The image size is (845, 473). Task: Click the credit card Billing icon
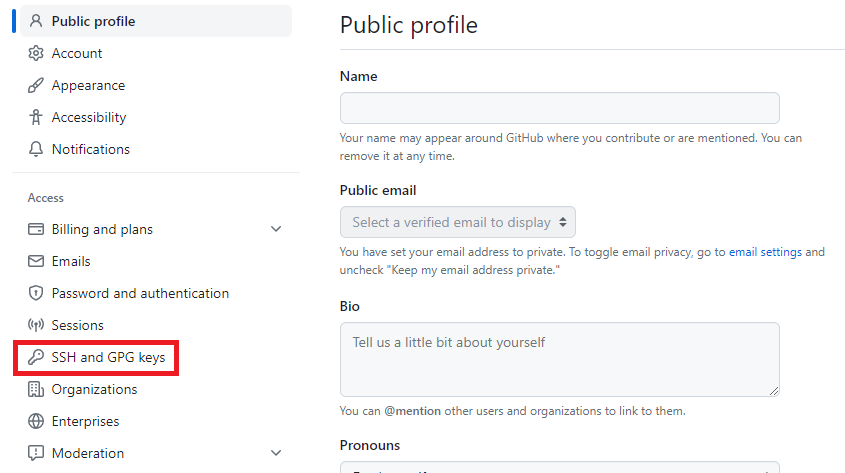coord(36,229)
